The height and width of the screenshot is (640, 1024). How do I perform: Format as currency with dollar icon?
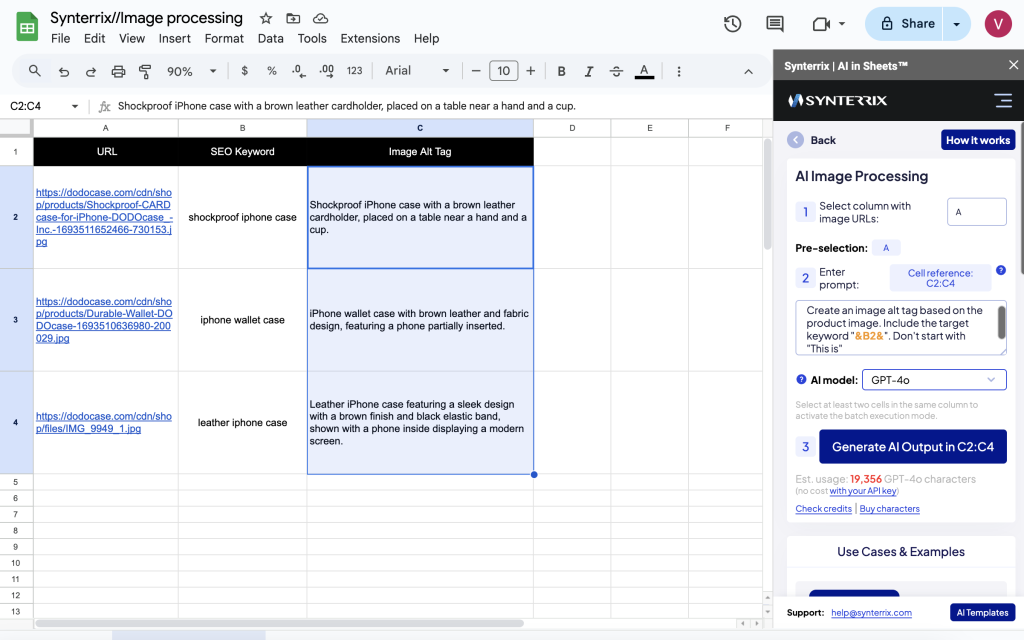(x=244, y=71)
